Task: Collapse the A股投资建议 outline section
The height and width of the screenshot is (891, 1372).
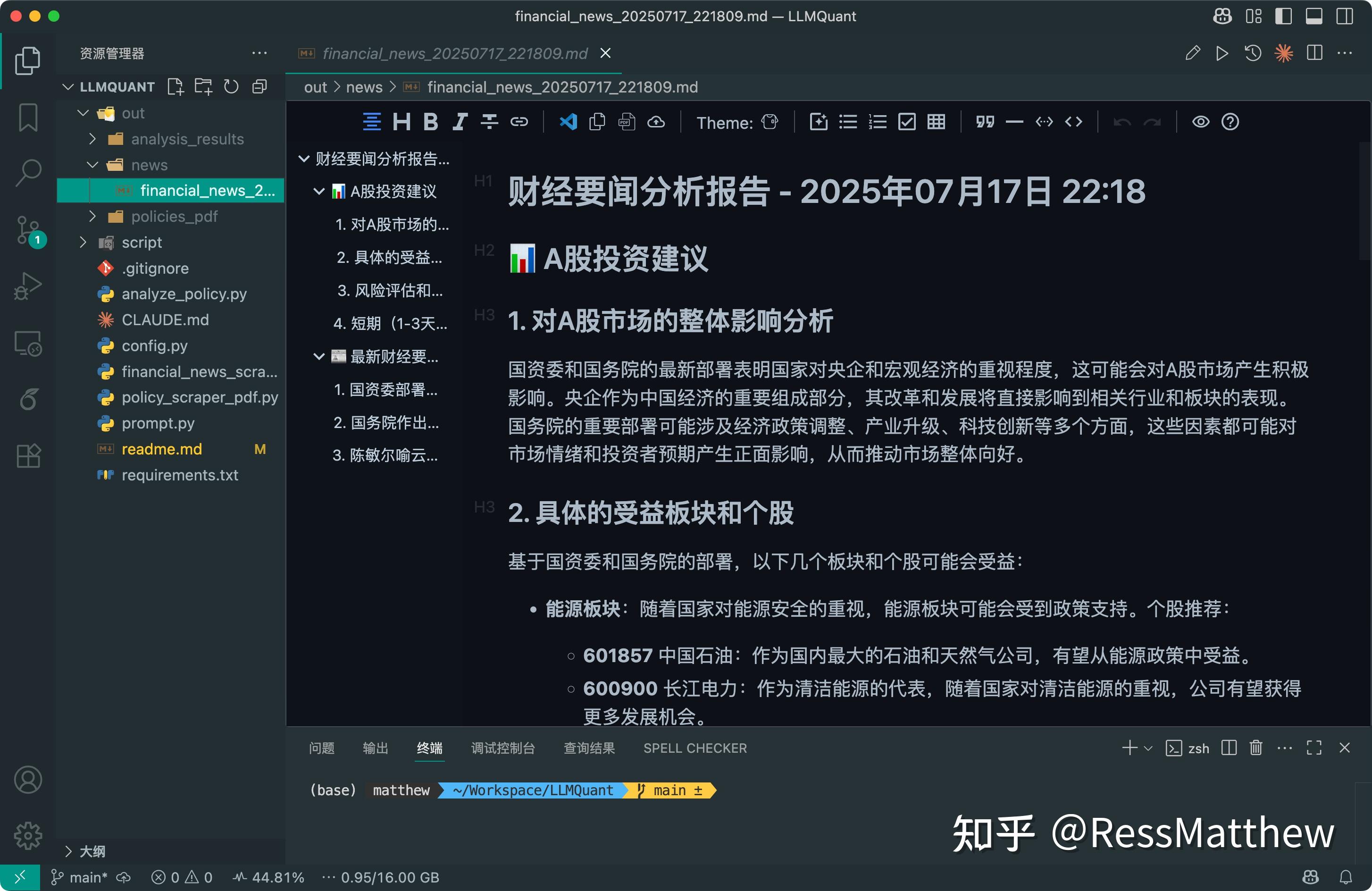Action: point(319,192)
